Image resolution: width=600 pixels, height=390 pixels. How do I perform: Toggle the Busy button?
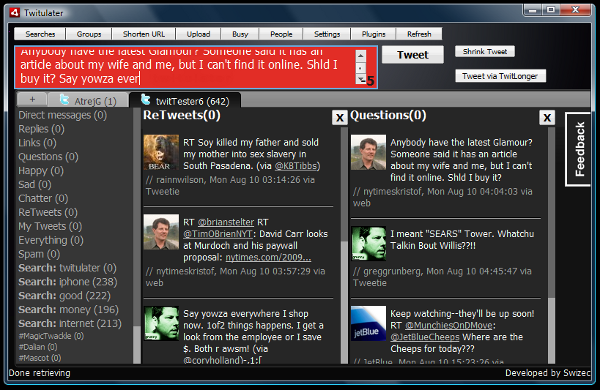tap(240, 34)
